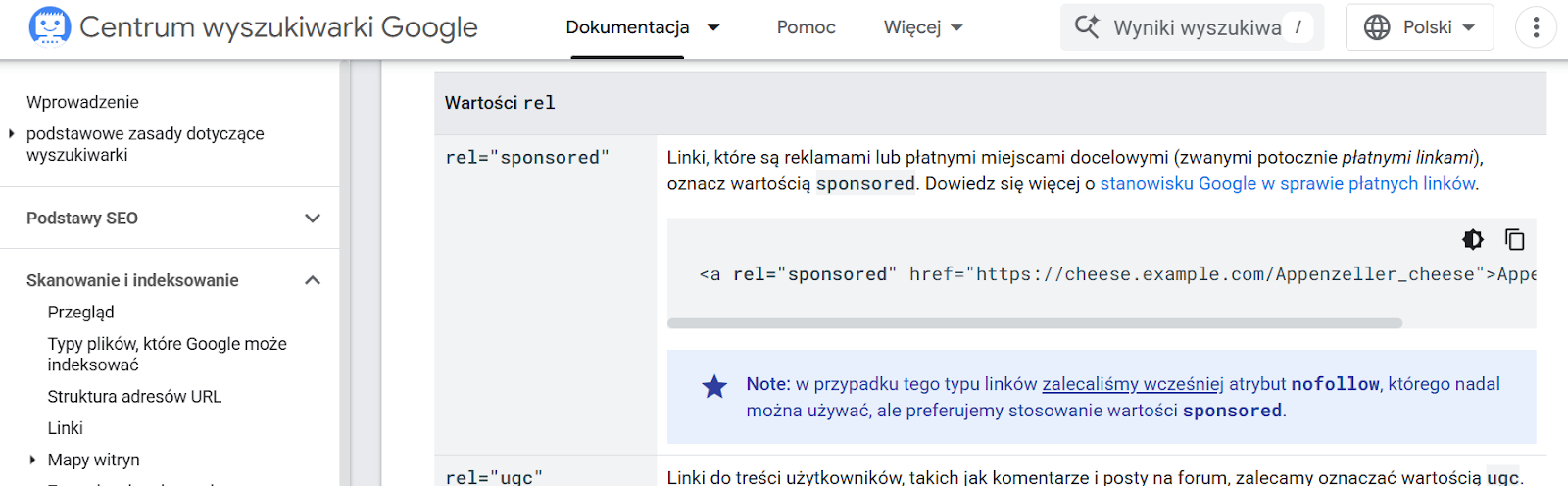Open the three-dot more options menu
The width and height of the screenshot is (1568, 486).
(1536, 27)
